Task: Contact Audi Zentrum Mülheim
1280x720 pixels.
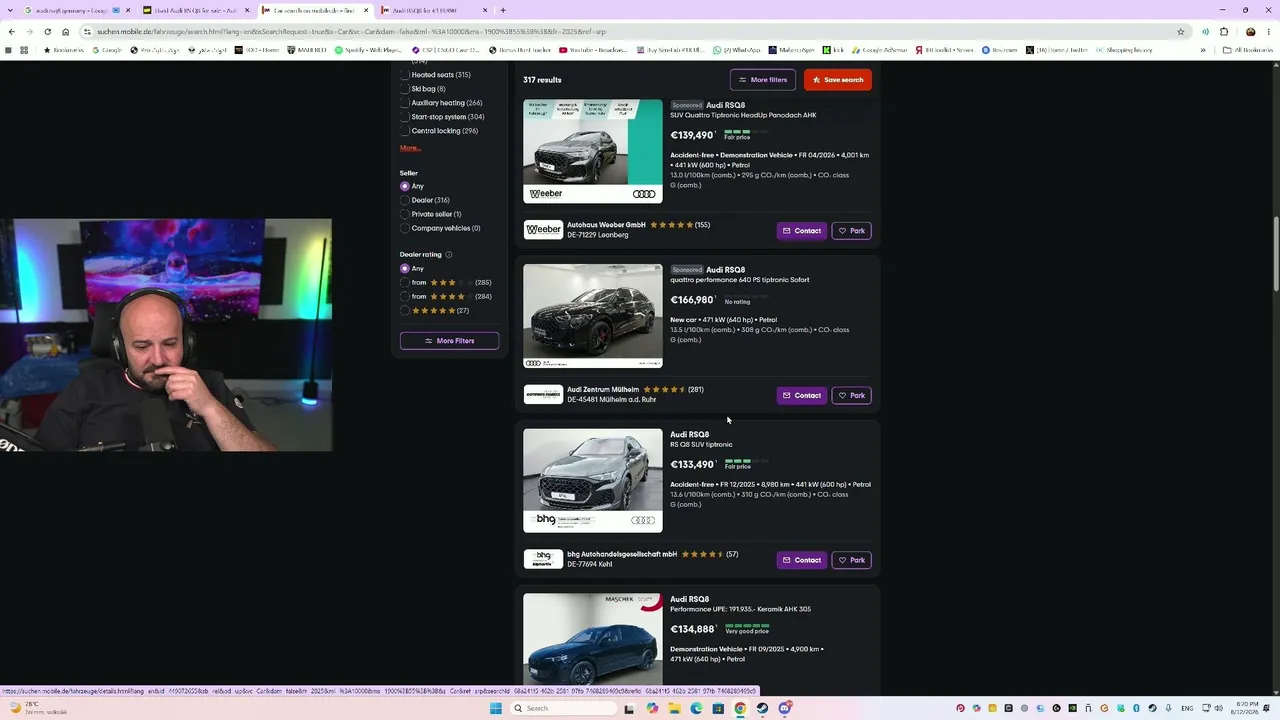Action: 802,396
